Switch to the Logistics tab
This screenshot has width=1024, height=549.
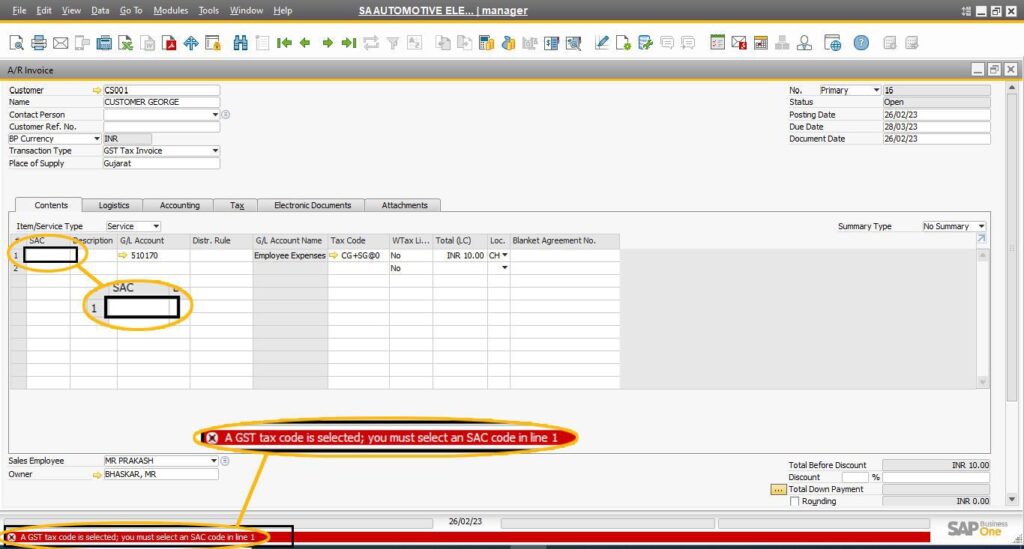[114, 205]
